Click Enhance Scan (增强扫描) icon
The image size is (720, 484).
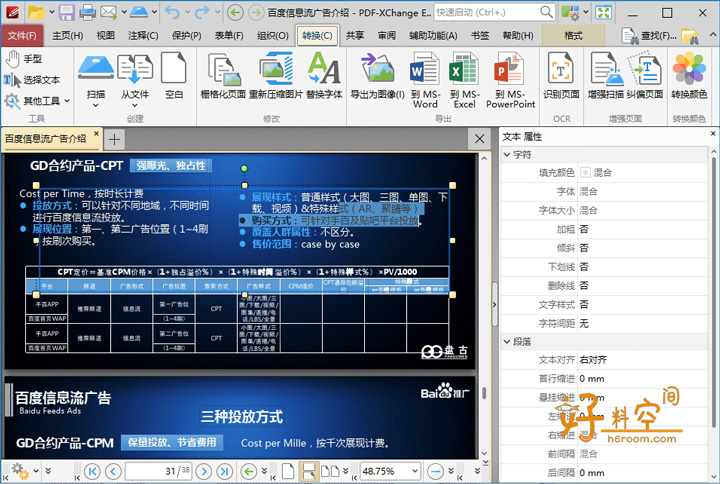point(605,76)
